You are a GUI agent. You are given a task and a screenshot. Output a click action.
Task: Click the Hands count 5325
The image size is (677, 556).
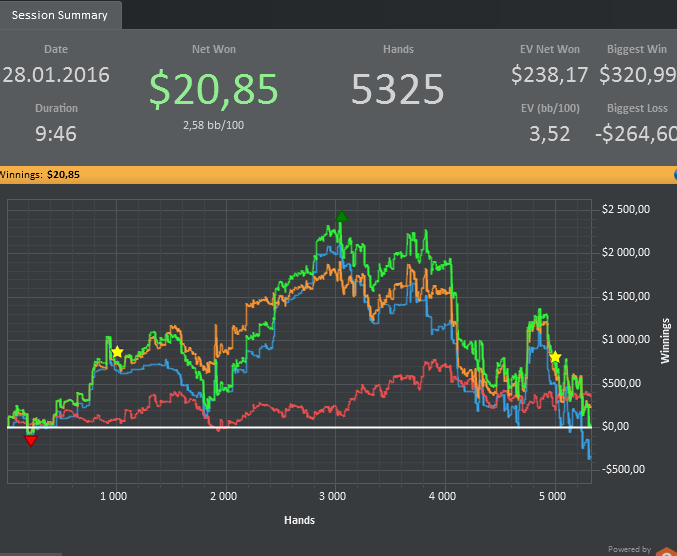point(398,89)
